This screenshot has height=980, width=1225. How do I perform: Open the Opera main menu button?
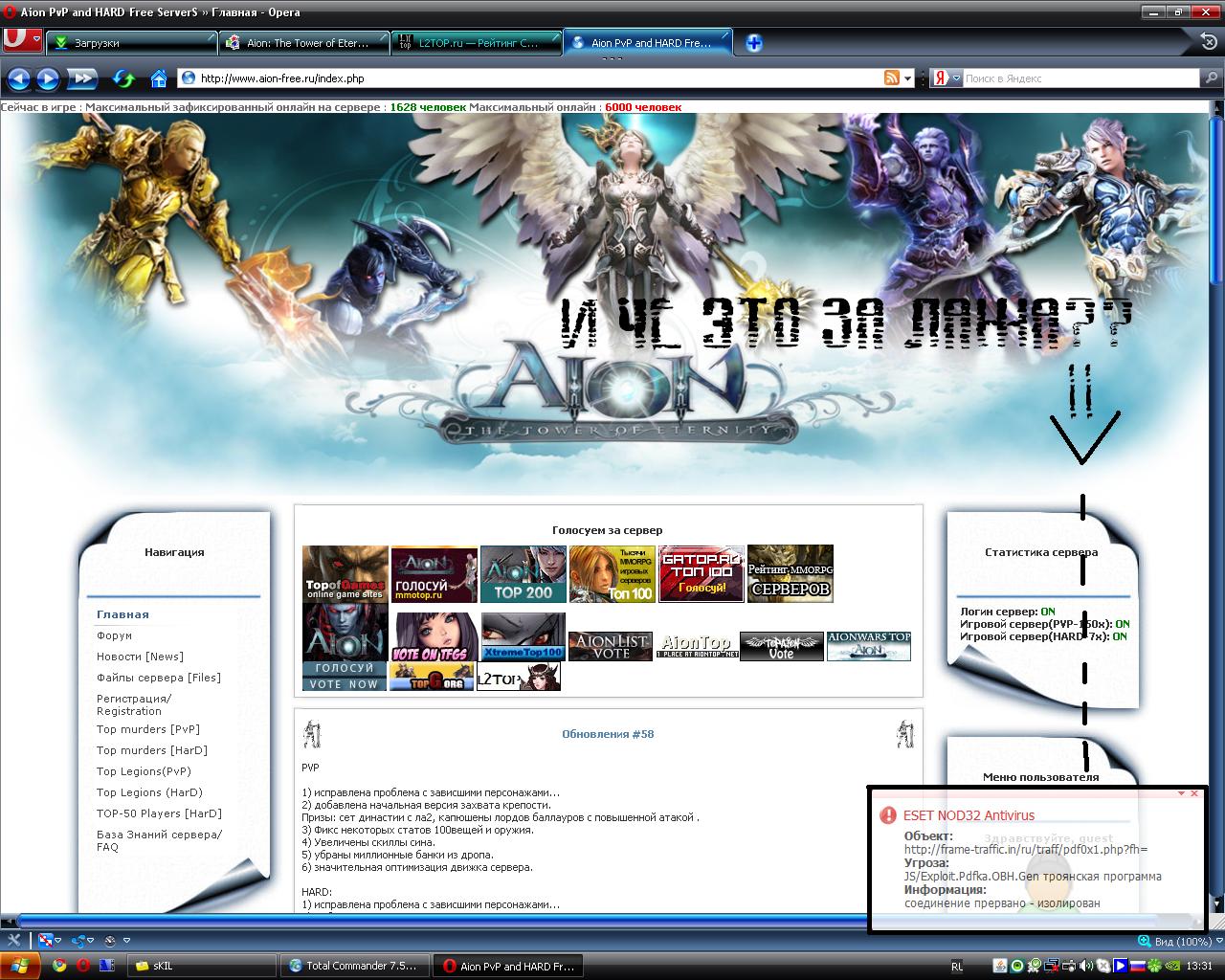pyautogui.click(x=22, y=40)
